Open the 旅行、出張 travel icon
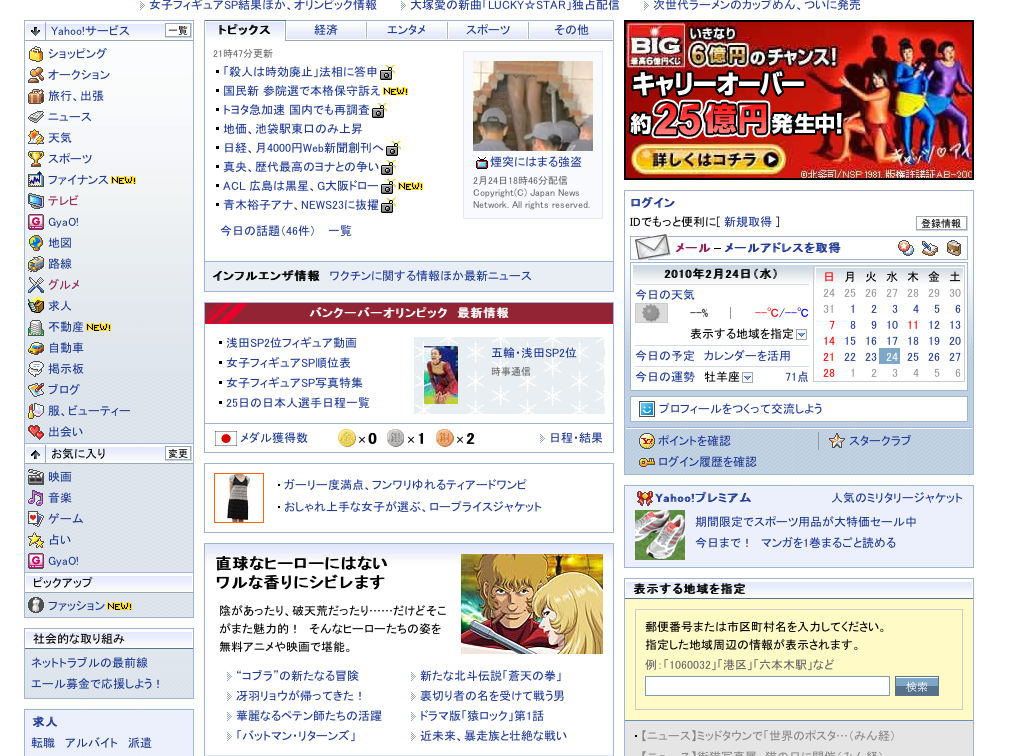 tap(35, 96)
